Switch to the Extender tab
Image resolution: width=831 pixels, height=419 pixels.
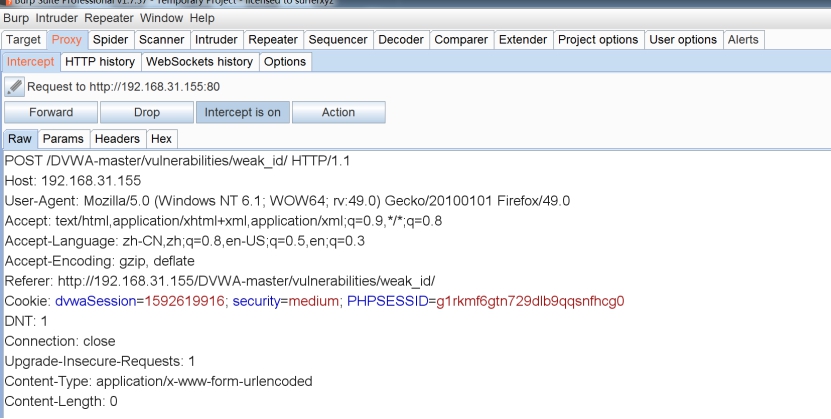tap(523, 40)
